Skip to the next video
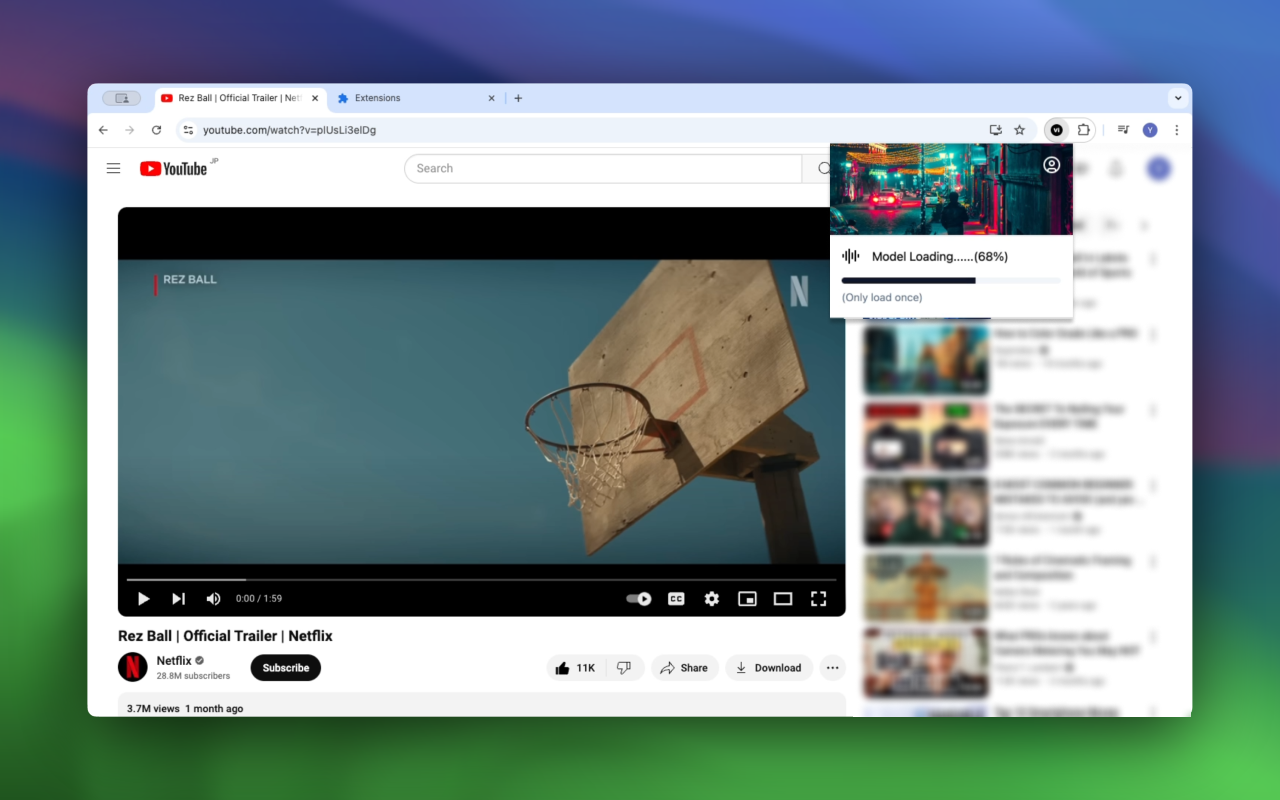Screen dimensions: 1280x800 pos(178,599)
